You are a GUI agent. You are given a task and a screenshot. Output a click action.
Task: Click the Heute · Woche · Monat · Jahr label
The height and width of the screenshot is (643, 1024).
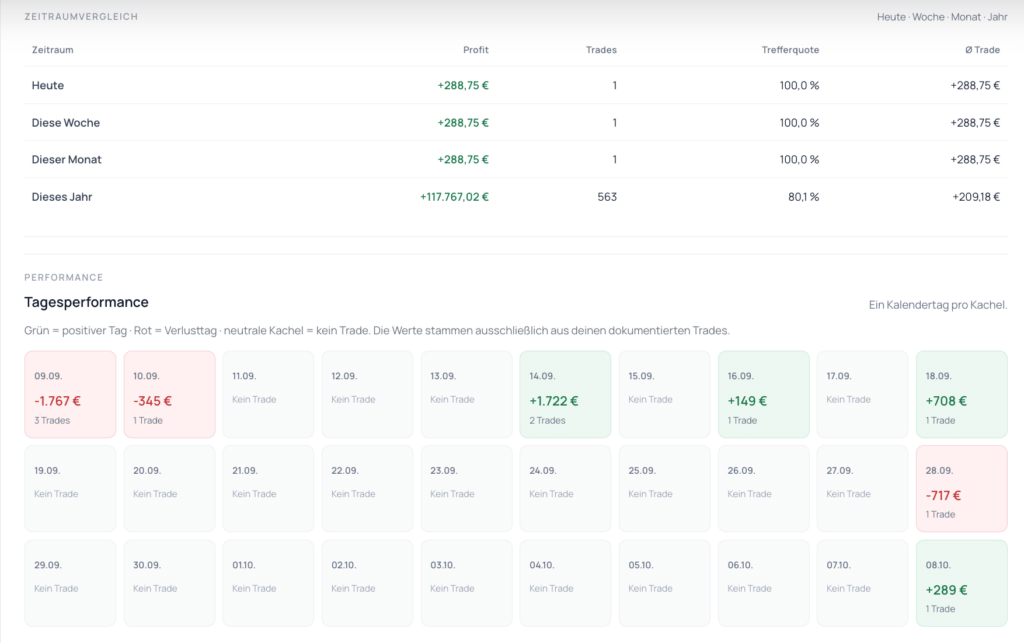tap(942, 17)
